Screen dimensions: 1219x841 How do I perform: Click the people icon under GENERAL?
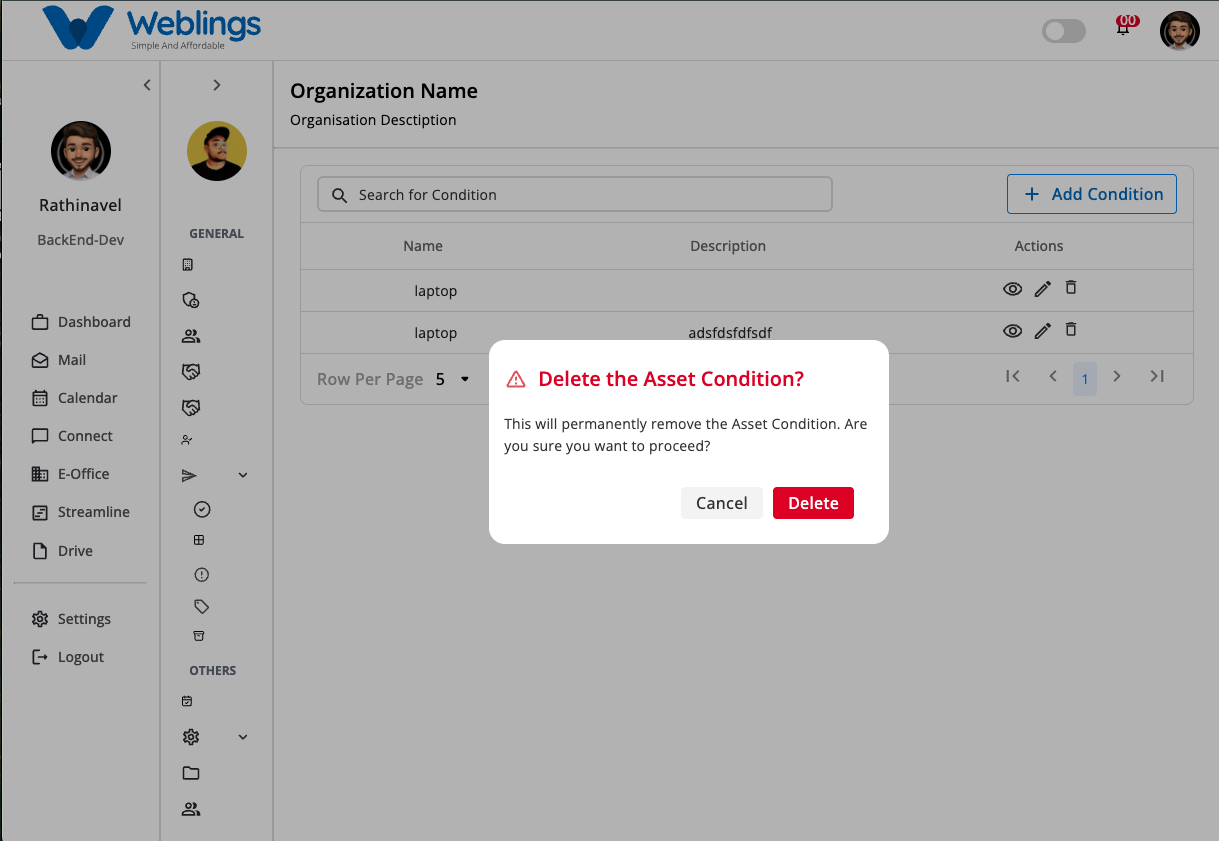[191, 336]
